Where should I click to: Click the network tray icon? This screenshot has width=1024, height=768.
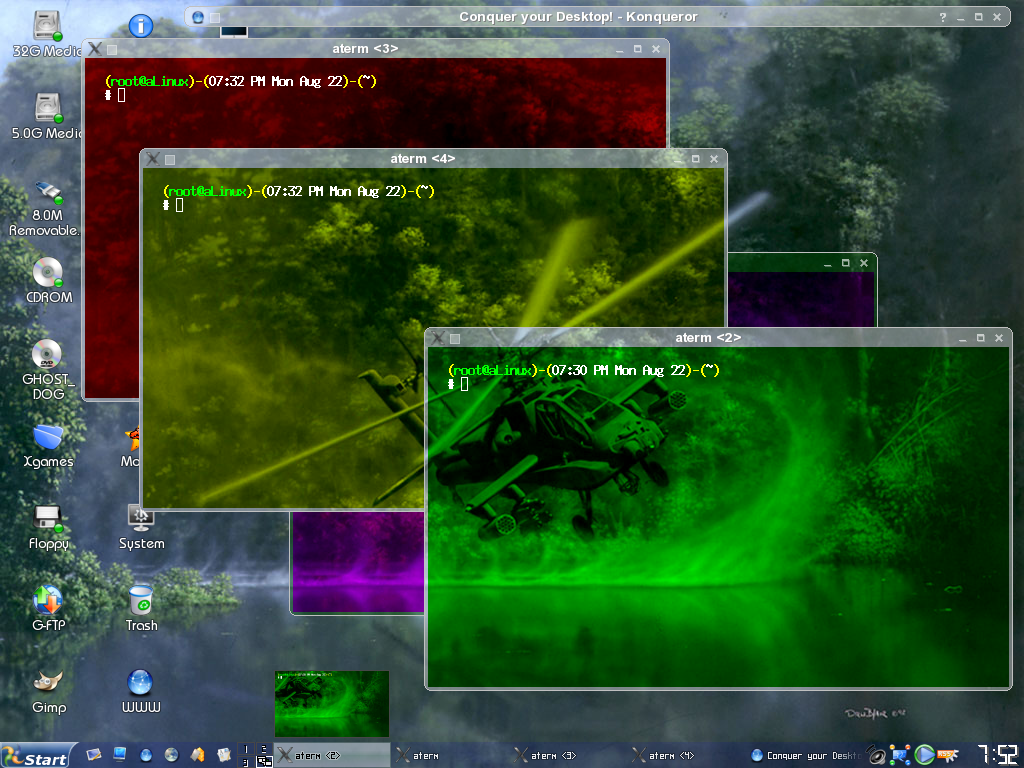tap(900, 756)
